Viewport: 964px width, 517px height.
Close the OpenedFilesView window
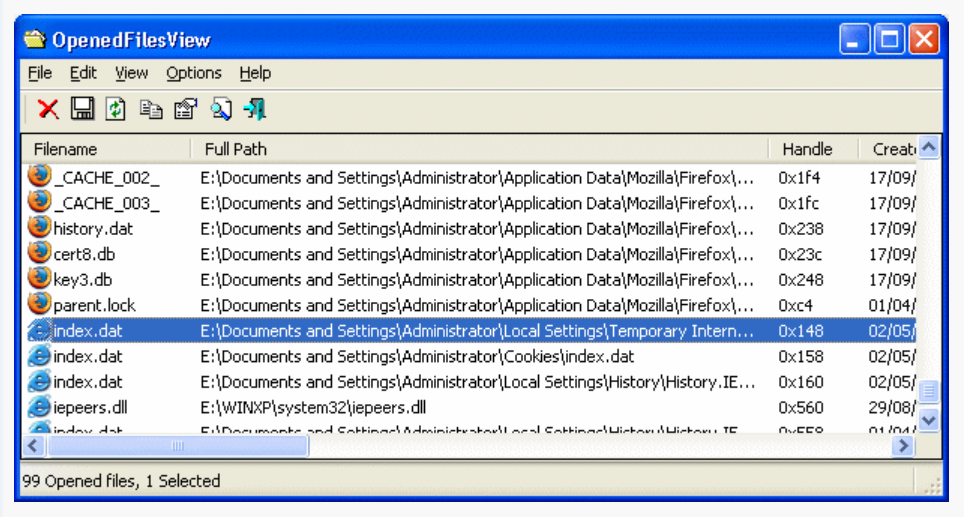pos(924,39)
